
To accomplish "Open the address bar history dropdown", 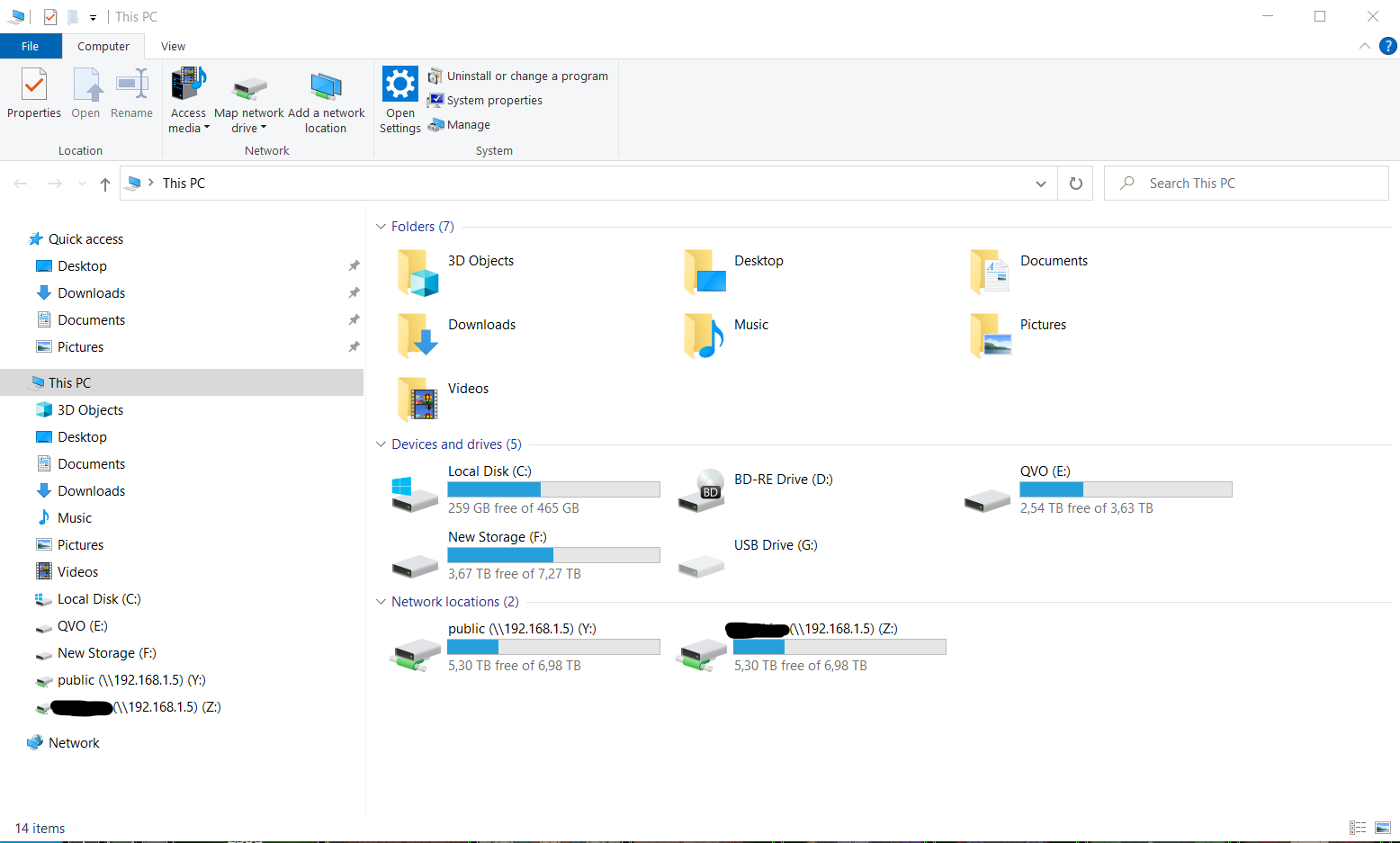I will [x=1041, y=184].
